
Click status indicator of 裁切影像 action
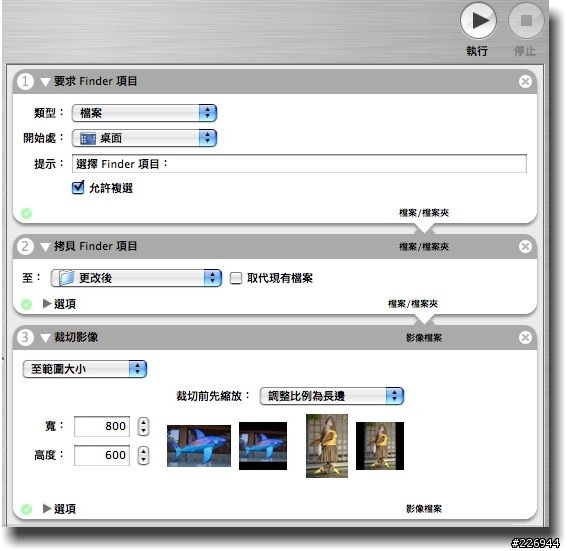[x=26, y=509]
